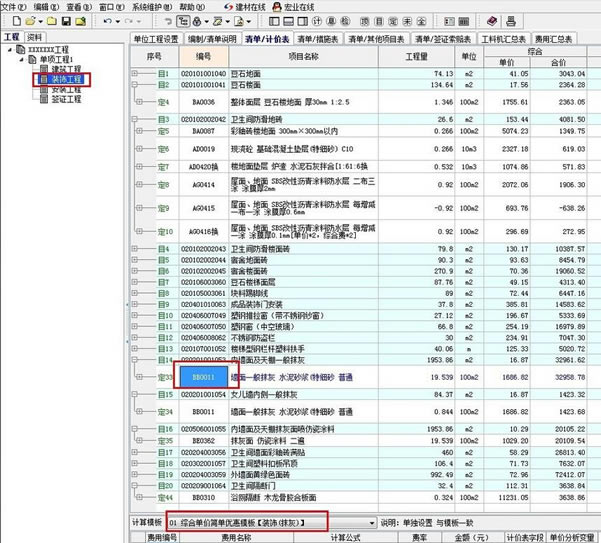The width and height of the screenshot is (601, 543).
Task: Open dropdown arrow beside document report icon
Action: point(249,21)
